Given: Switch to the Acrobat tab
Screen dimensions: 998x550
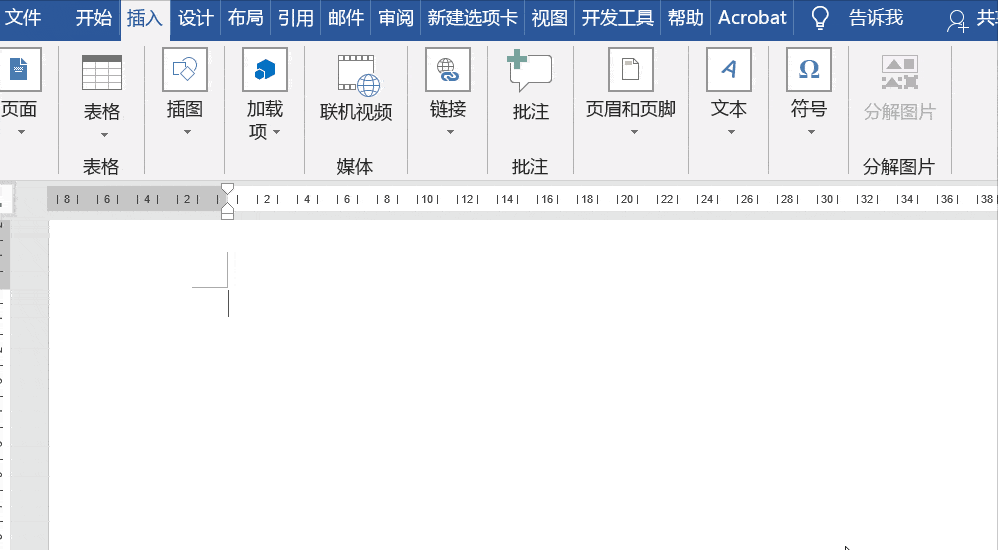Looking at the screenshot, I should coord(752,17).
